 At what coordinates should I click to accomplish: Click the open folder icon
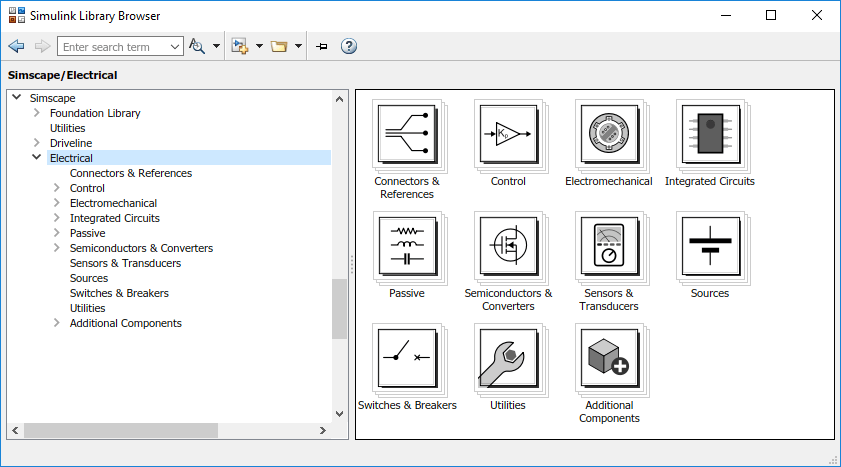pyautogui.click(x=279, y=47)
